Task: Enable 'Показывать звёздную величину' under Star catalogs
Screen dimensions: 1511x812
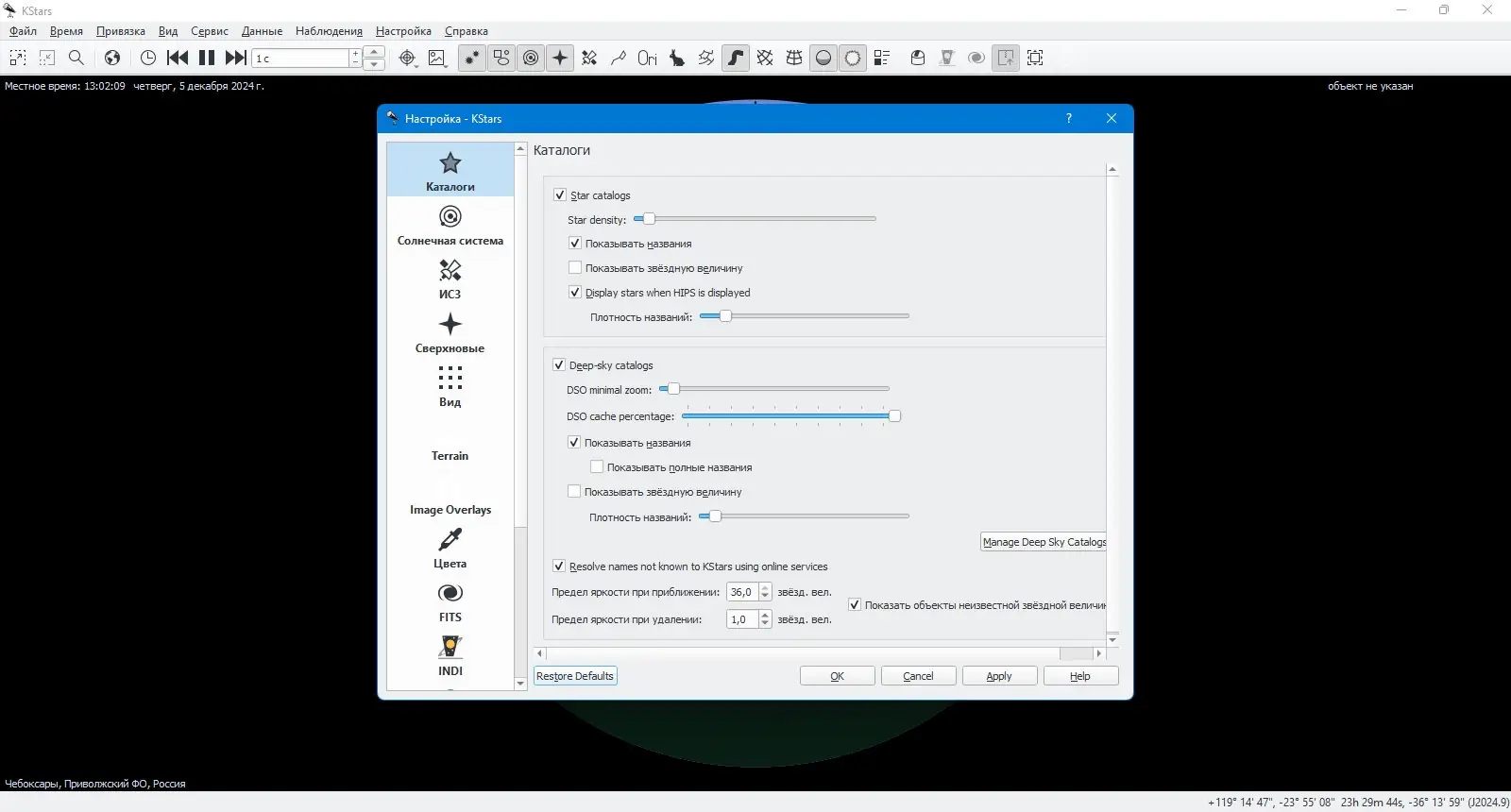Action: pos(575,268)
